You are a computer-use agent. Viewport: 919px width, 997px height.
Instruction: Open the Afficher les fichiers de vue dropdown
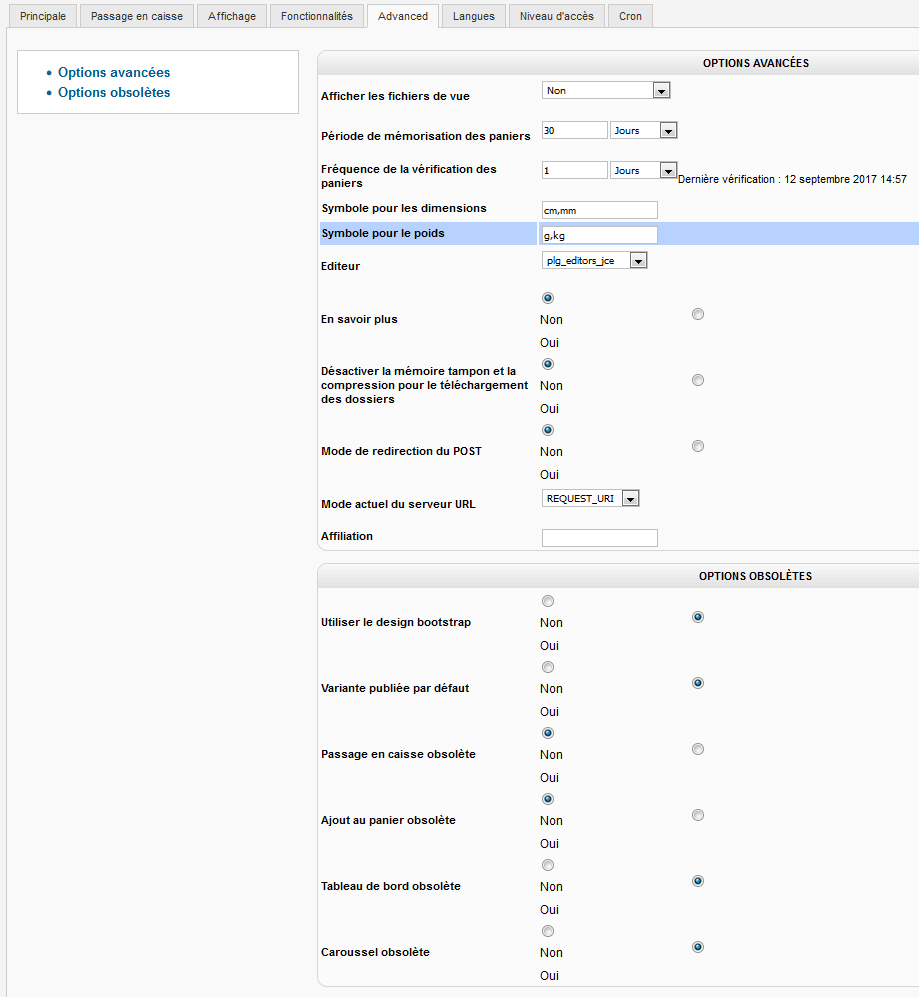click(x=605, y=91)
